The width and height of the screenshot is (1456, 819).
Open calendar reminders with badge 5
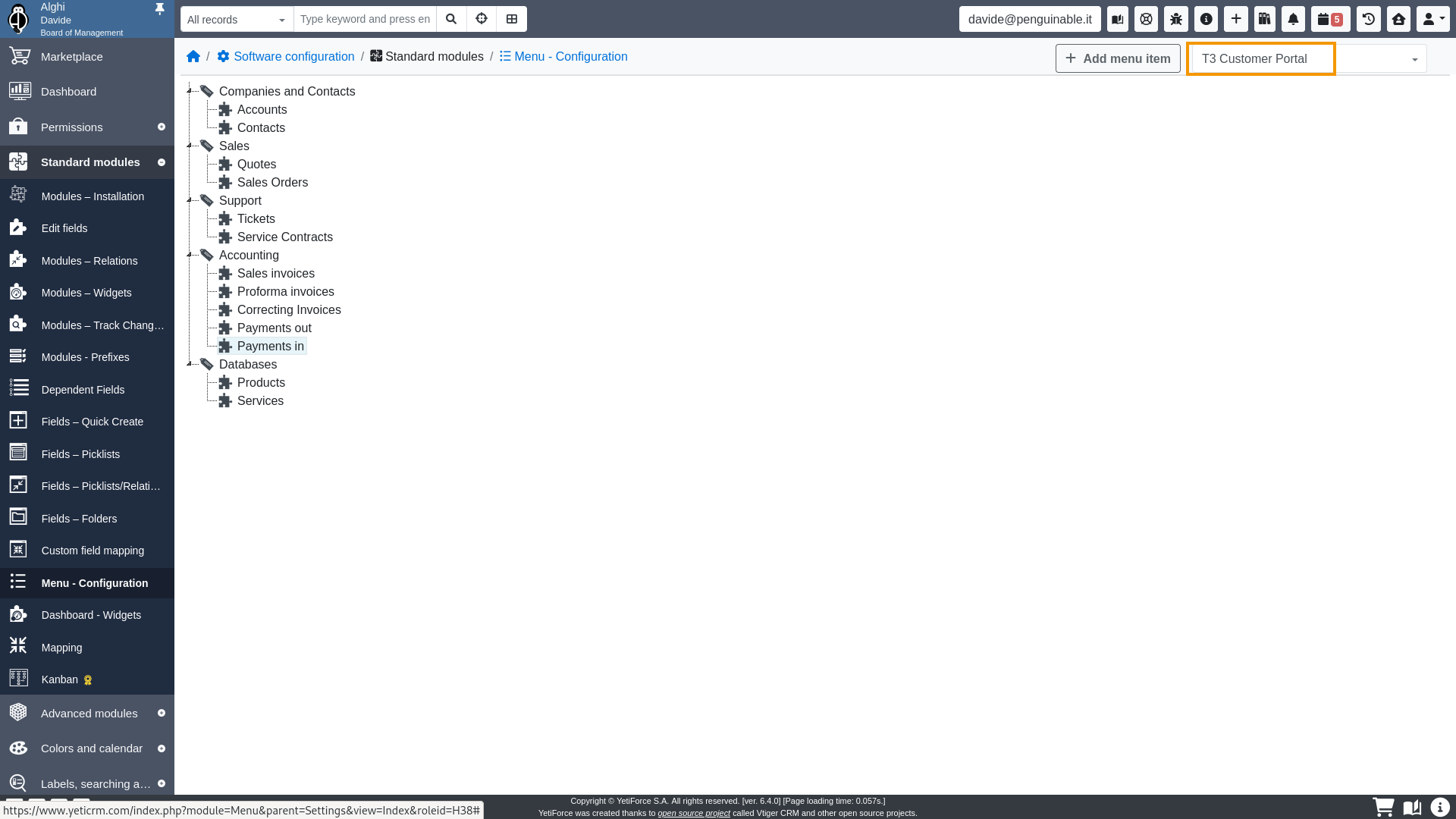pyautogui.click(x=1330, y=19)
